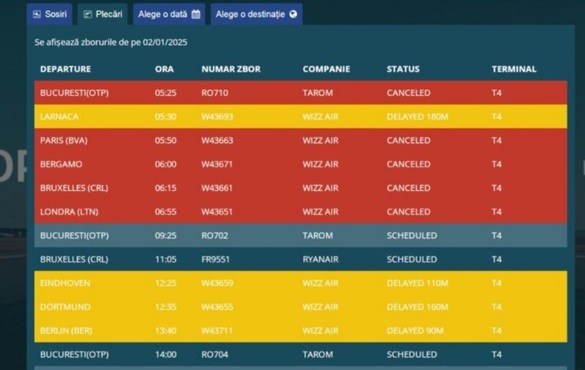The width and height of the screenshot is (585, 370).
Task: Expand the Alege o destinație selector
Action: (x=257, y=14)
